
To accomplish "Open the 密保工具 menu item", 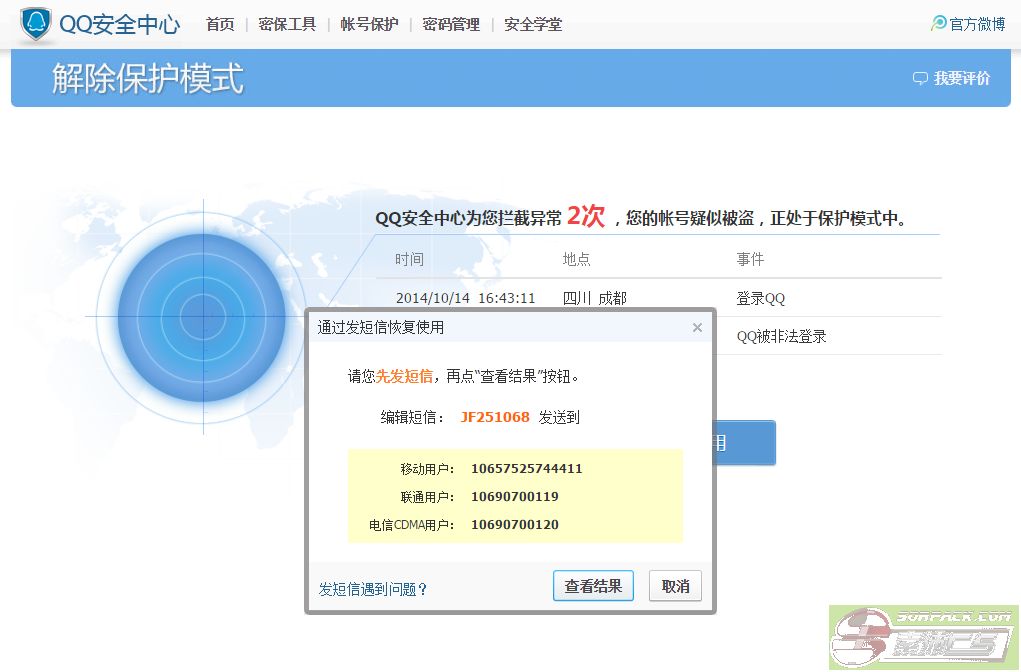I will (x=287, y=24).
